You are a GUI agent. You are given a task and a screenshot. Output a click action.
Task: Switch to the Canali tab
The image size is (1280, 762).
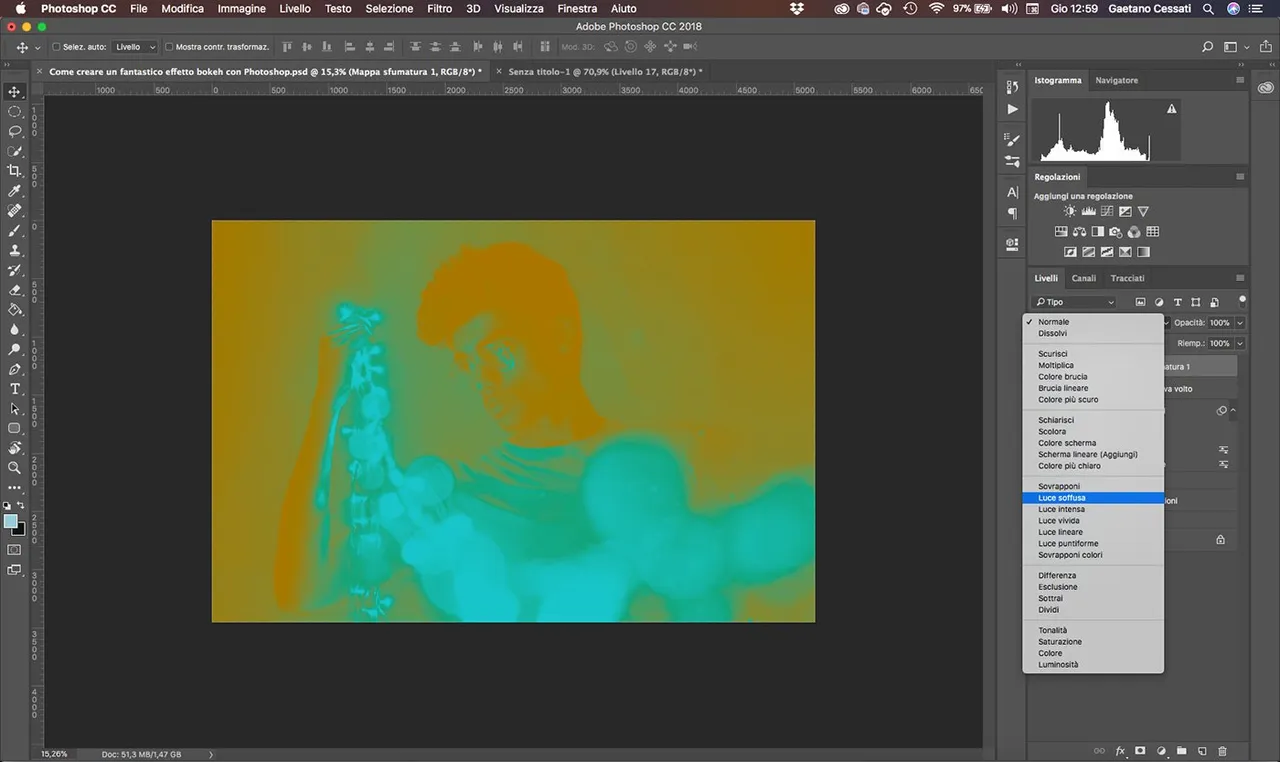(x=1083, y=278)
